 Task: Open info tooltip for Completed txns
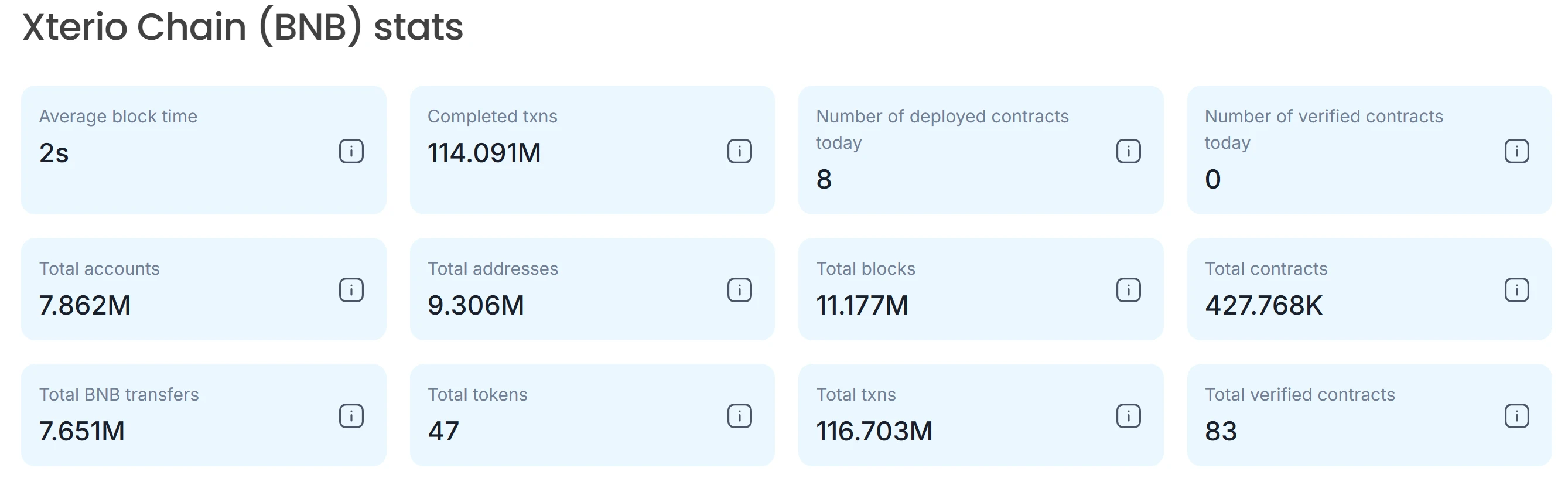coord(740,151)
